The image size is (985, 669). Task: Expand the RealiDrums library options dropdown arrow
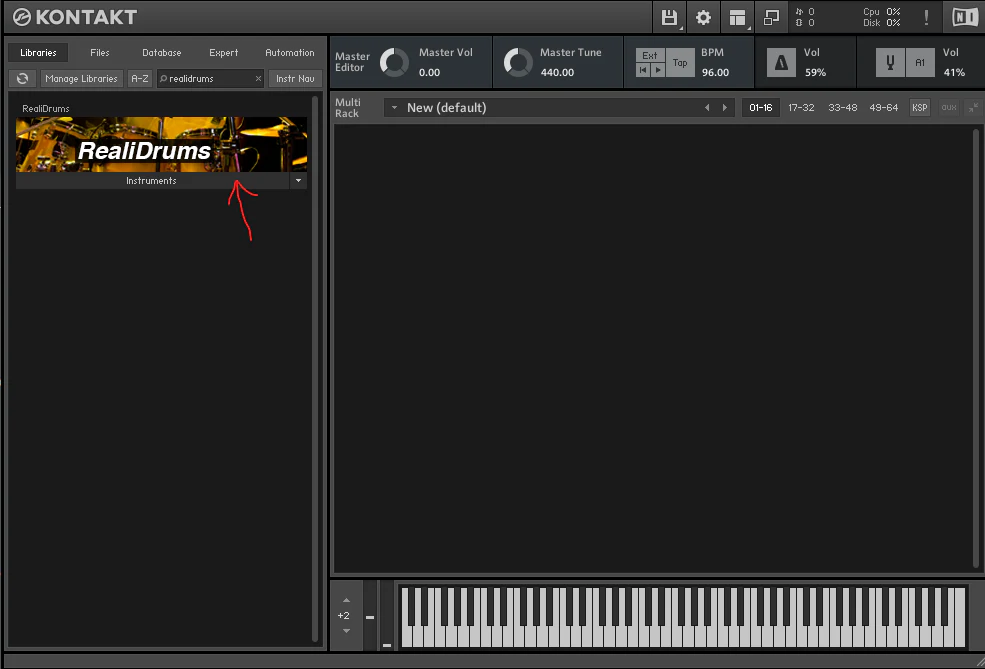tap(298, 181)
